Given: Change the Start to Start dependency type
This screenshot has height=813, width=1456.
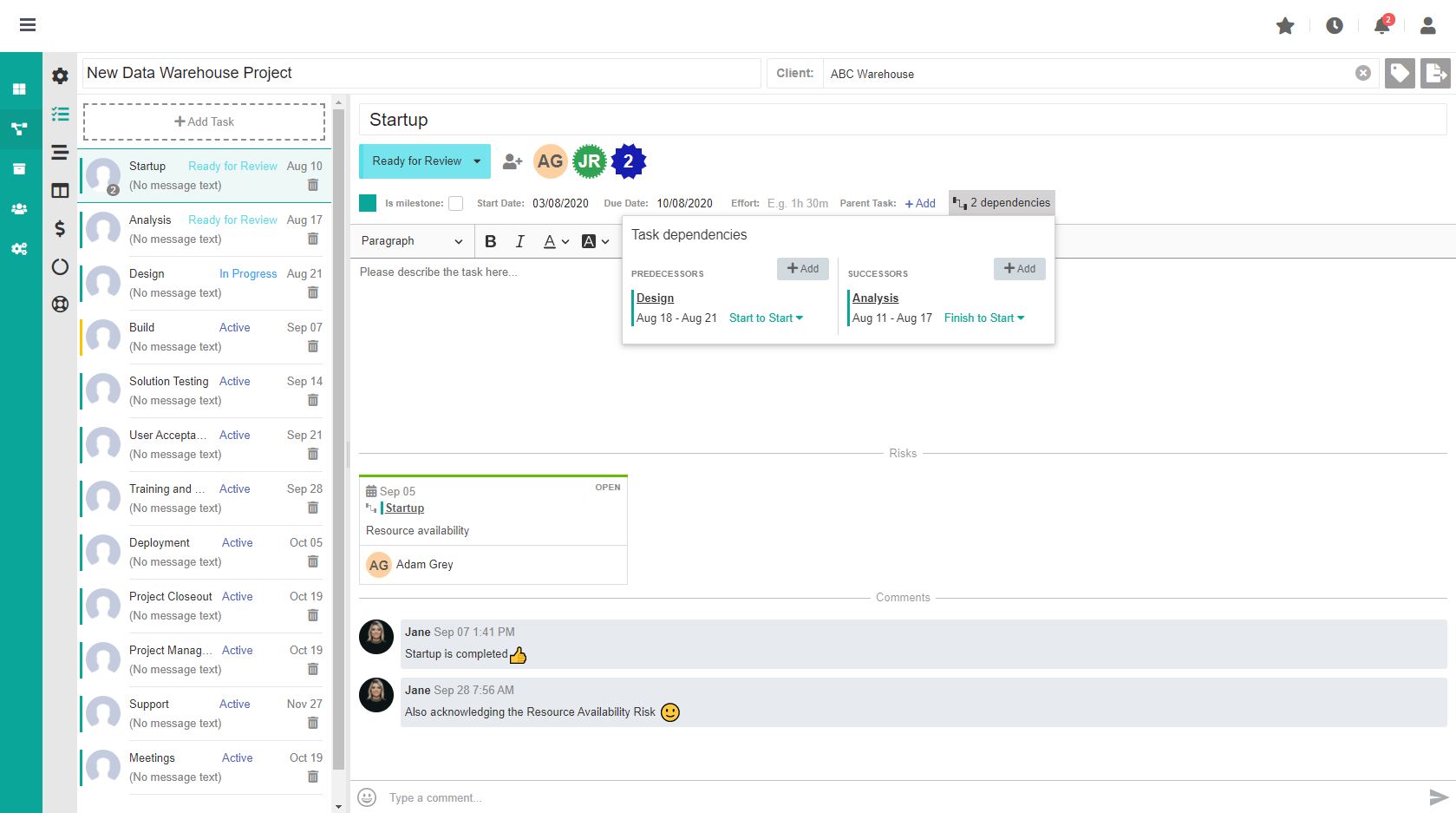Looking at the screenshot, I should (x=766, y=318).
